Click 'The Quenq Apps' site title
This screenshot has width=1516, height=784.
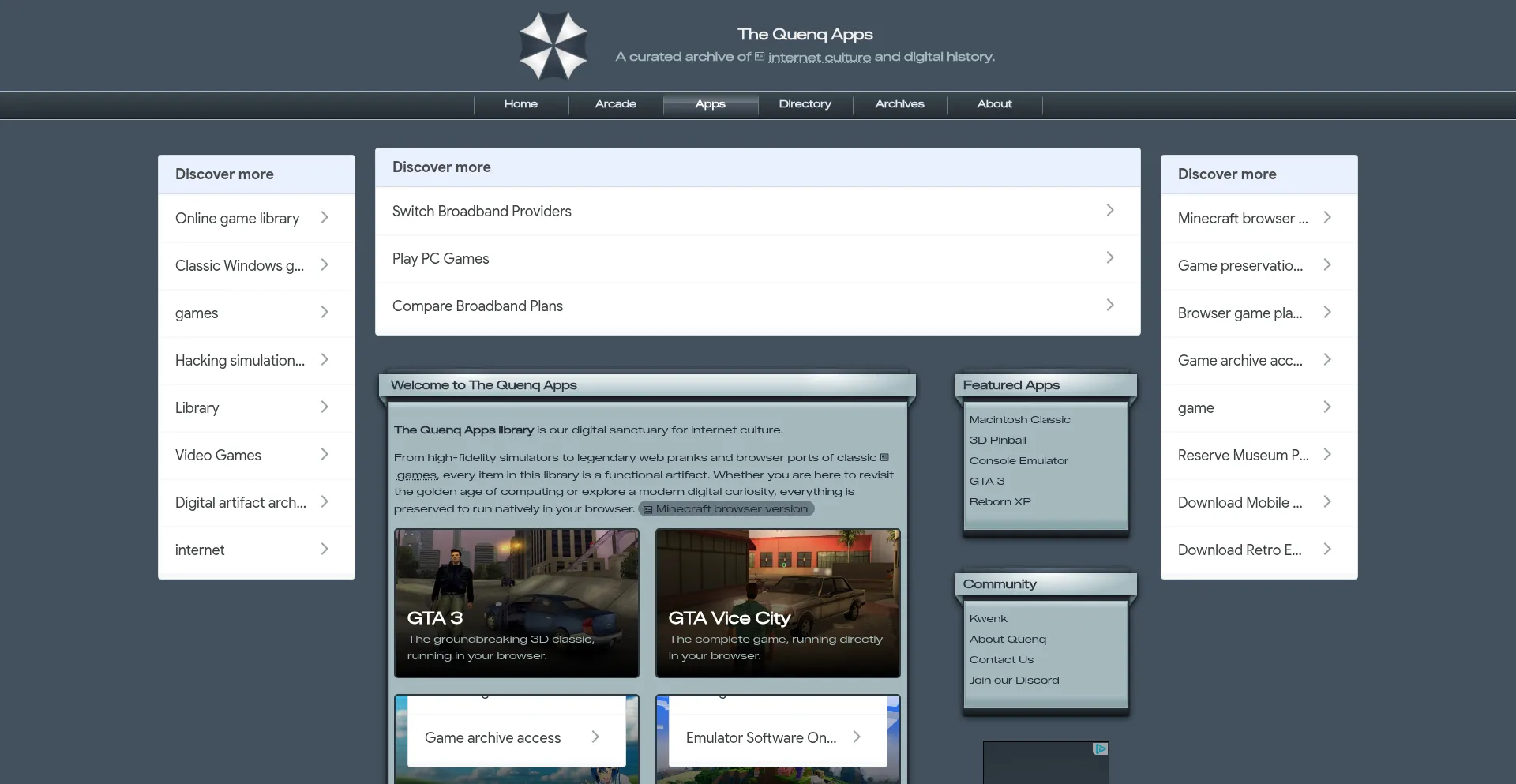[805, 34]
